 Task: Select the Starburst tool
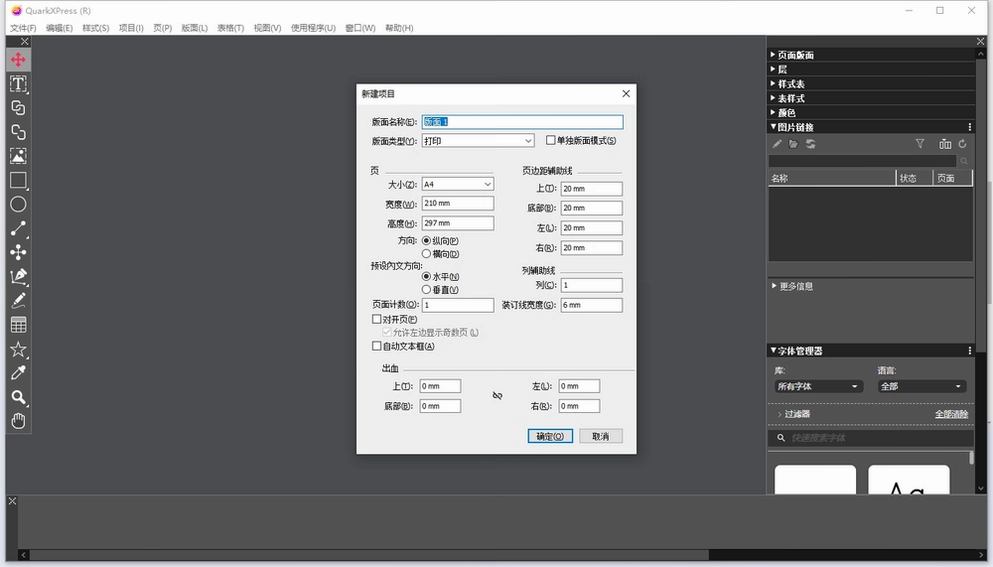point(18,349)
